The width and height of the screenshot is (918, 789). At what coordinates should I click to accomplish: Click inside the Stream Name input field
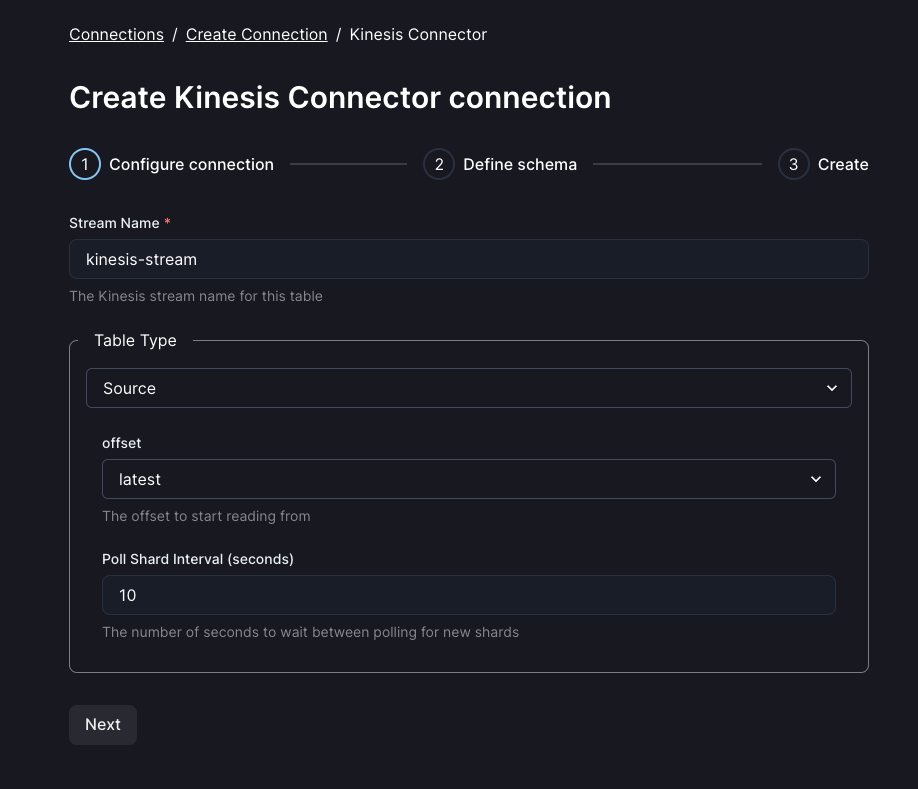(469, 259)
